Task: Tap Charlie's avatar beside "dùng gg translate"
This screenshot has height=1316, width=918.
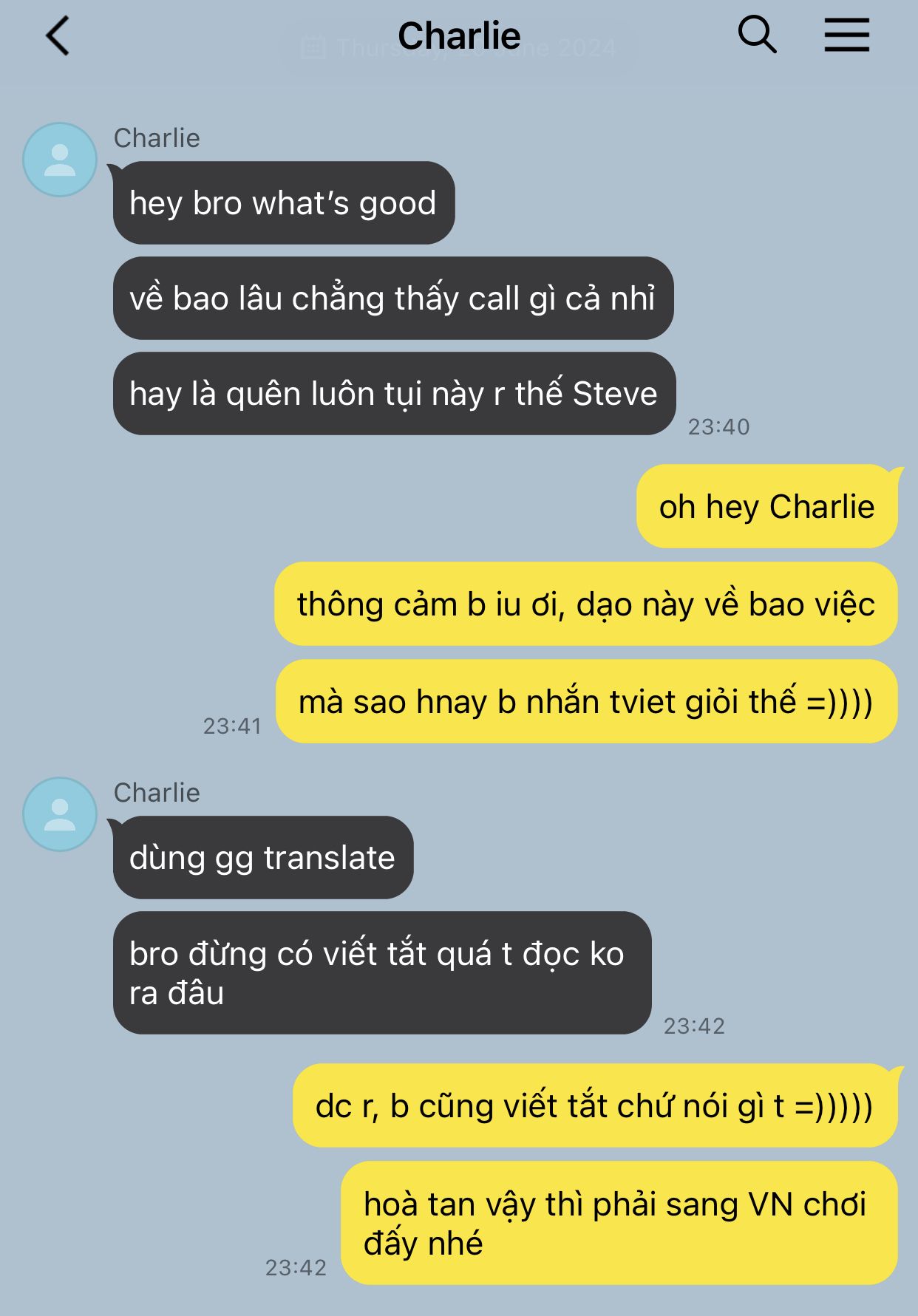Action: pyautogui.click(x=60, y=814)
